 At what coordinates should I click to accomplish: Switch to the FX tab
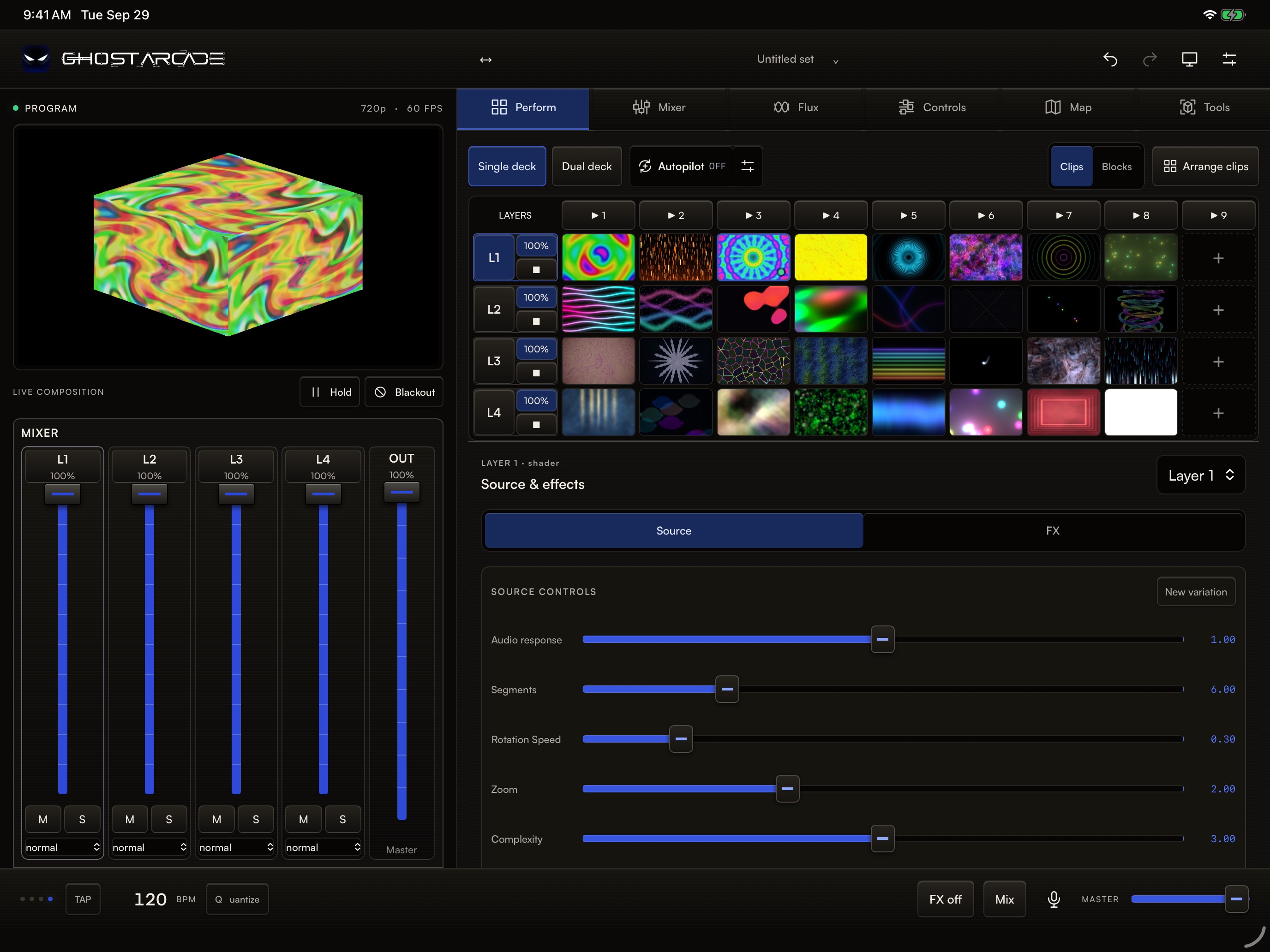pos(1052,531)
